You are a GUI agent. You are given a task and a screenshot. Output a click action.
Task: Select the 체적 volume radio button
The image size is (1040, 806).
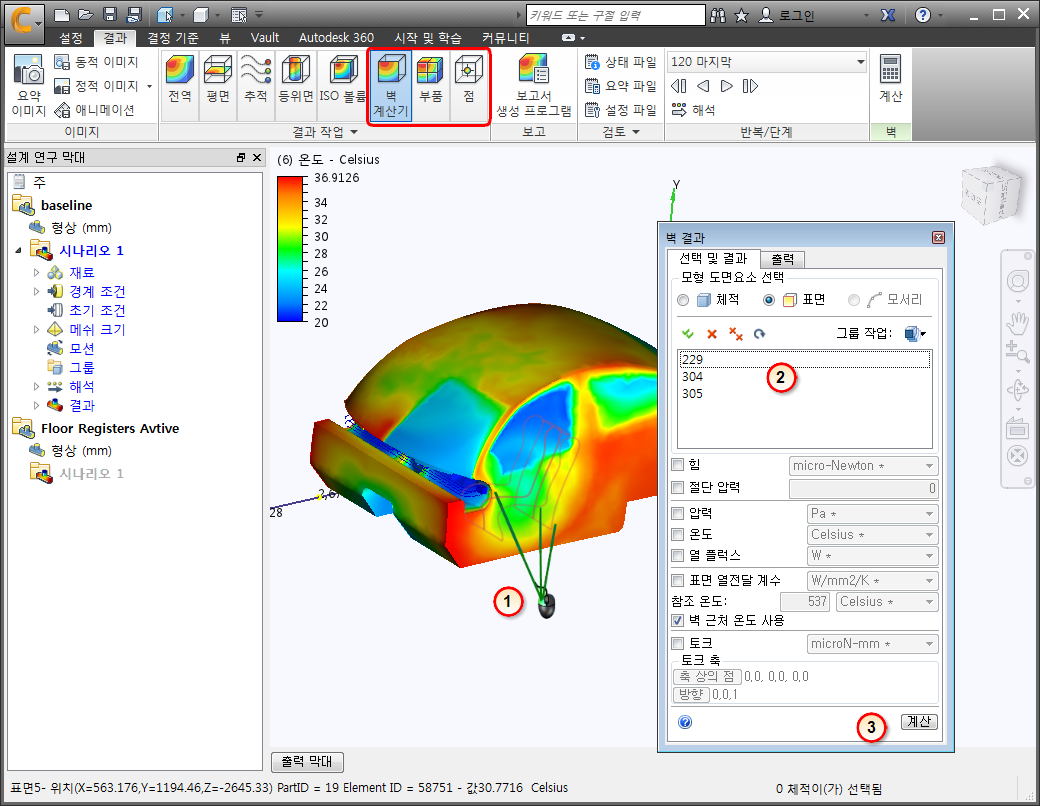pyautogui.click(x=683, y=301)
